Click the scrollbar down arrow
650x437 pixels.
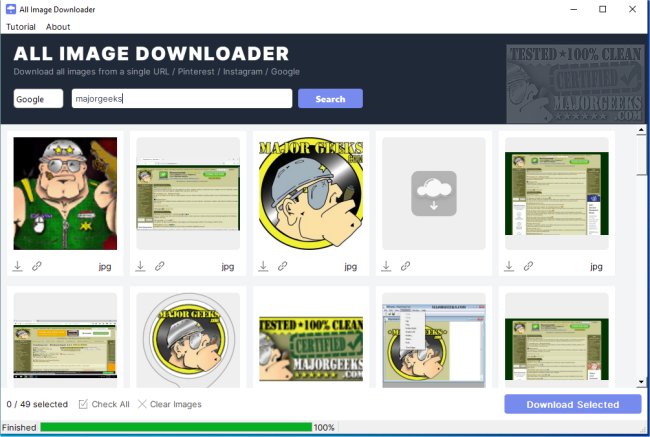pos(641,382)
